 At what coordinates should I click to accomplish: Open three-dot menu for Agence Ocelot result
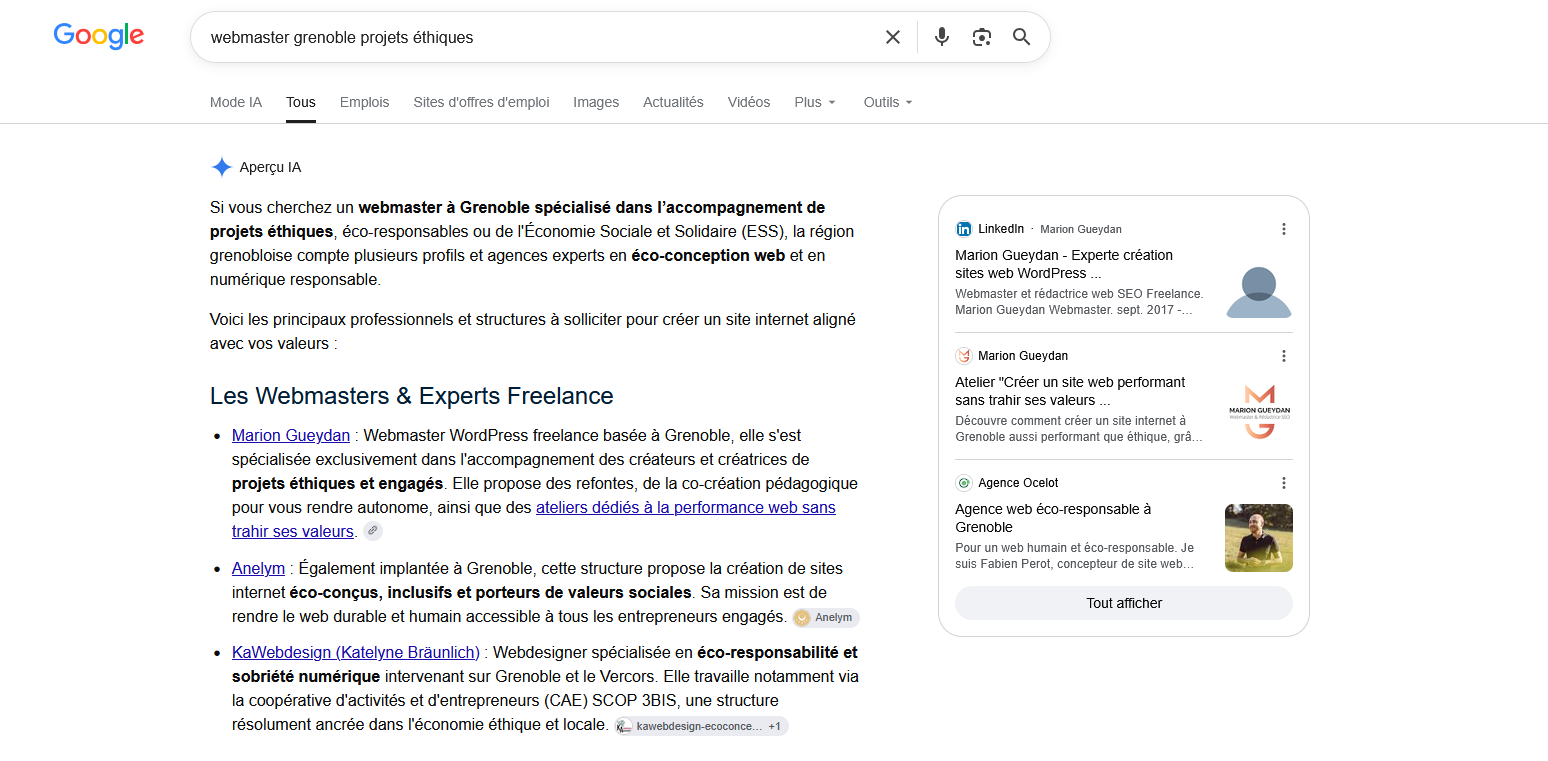(x=1284, y=483)
